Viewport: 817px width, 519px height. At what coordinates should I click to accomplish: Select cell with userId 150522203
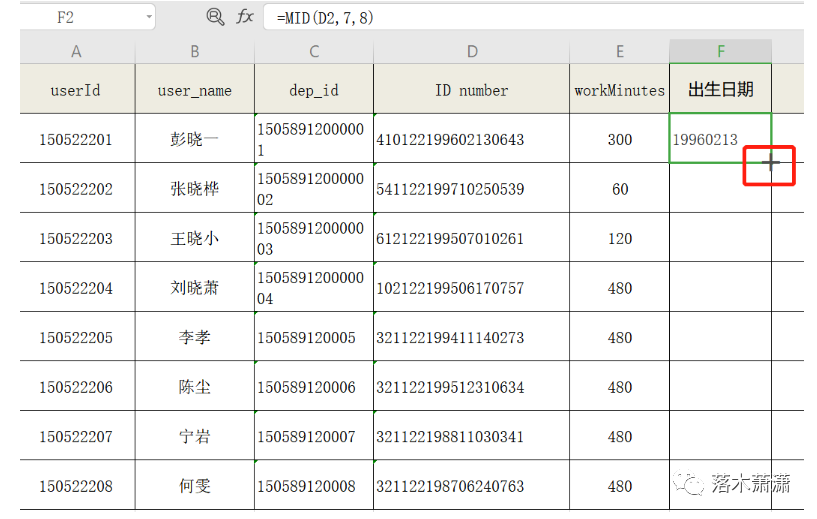click(x=77, y=238)
